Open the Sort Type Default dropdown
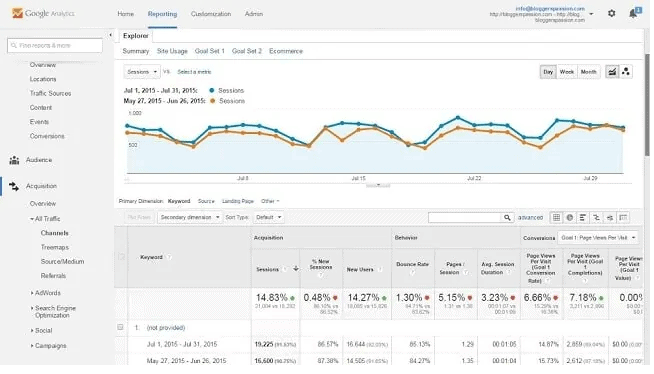Viewport: 654px width, 374px height. [x=268, y=217]
